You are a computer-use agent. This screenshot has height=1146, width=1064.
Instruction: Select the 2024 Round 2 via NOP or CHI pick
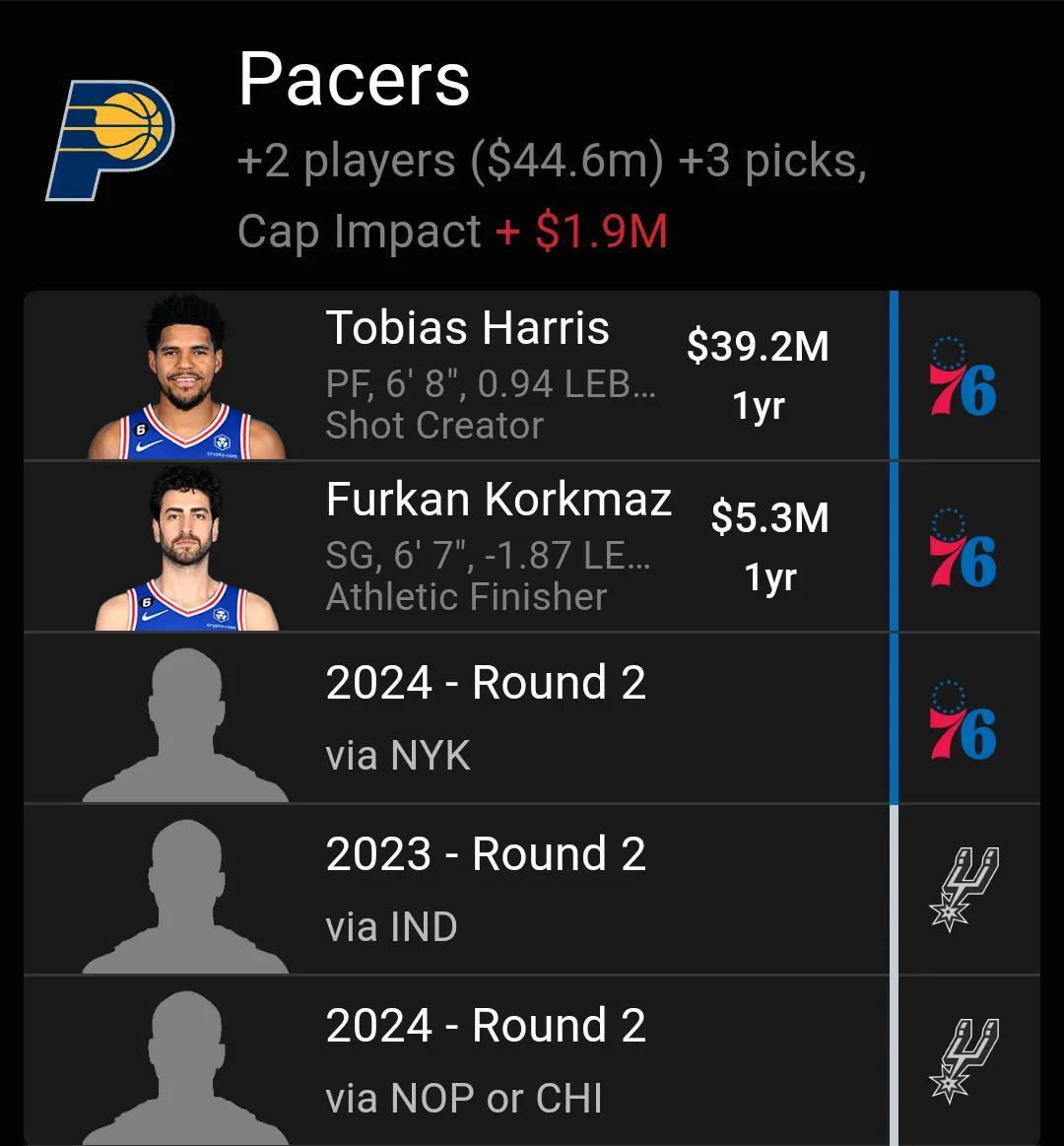point(486,1026)
